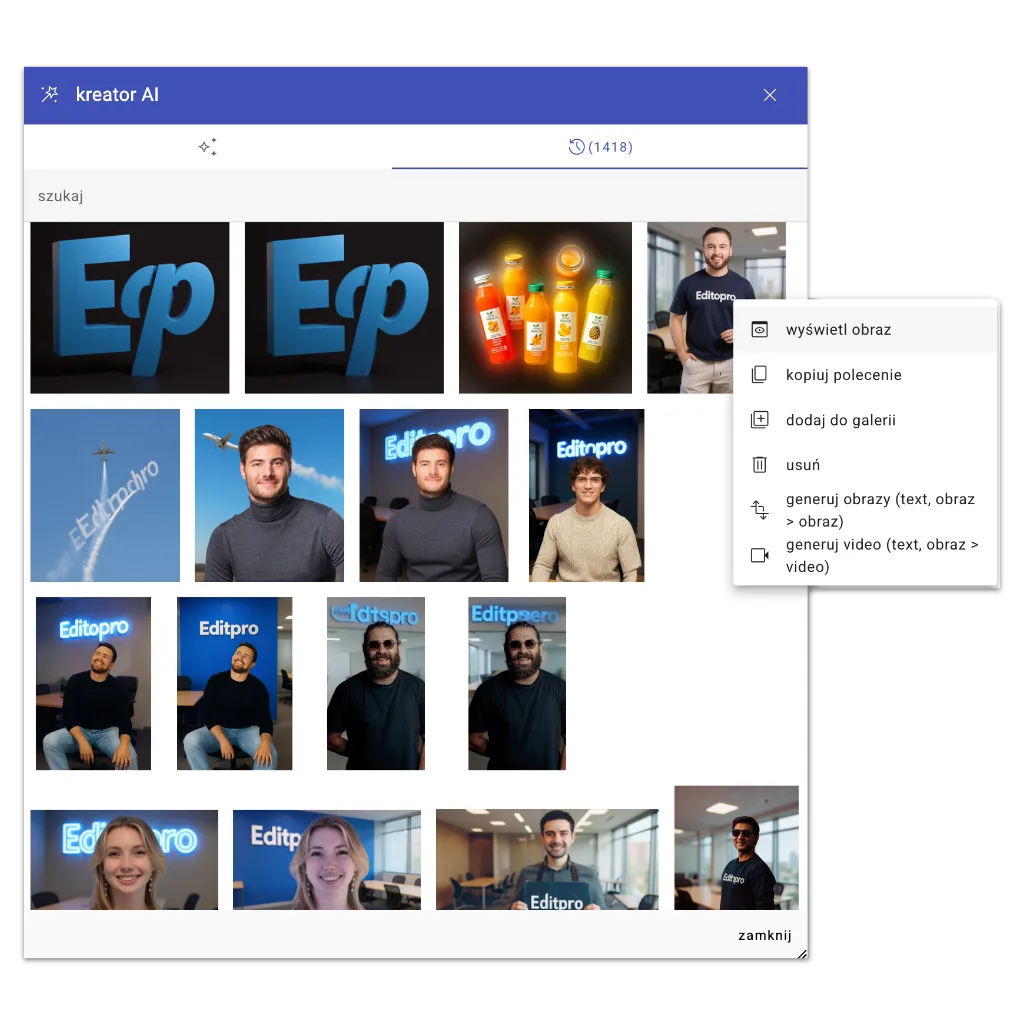The width and height of the screenshot is (1024, 1024).
Task: Open the sparkles generate tab
Action: point(207,147)
